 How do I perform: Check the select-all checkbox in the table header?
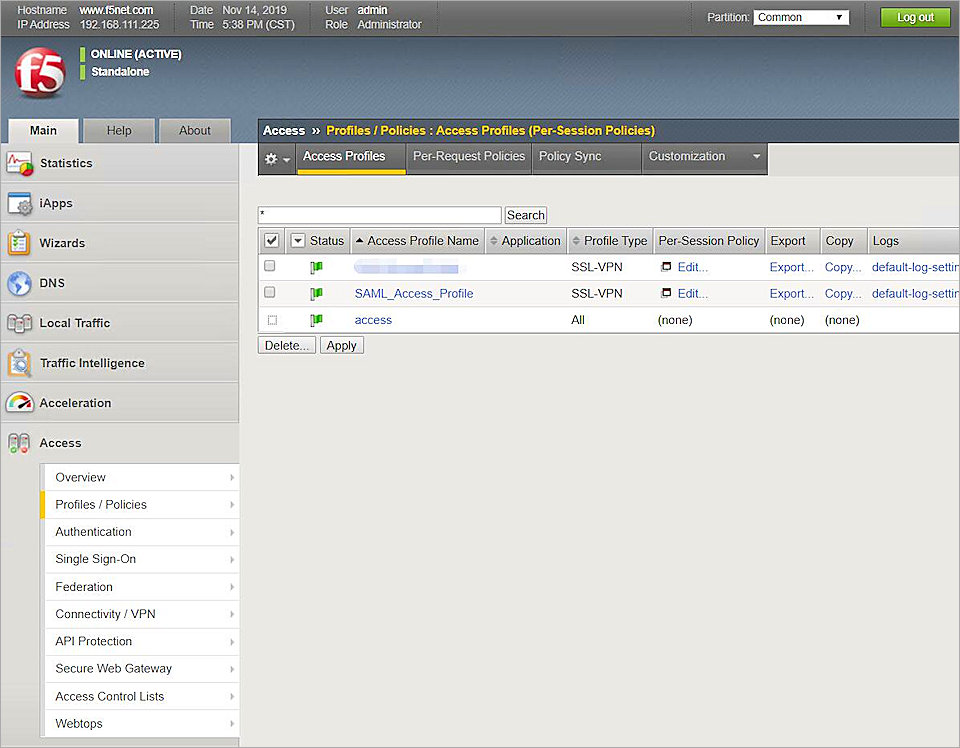(x=271, y=240)
